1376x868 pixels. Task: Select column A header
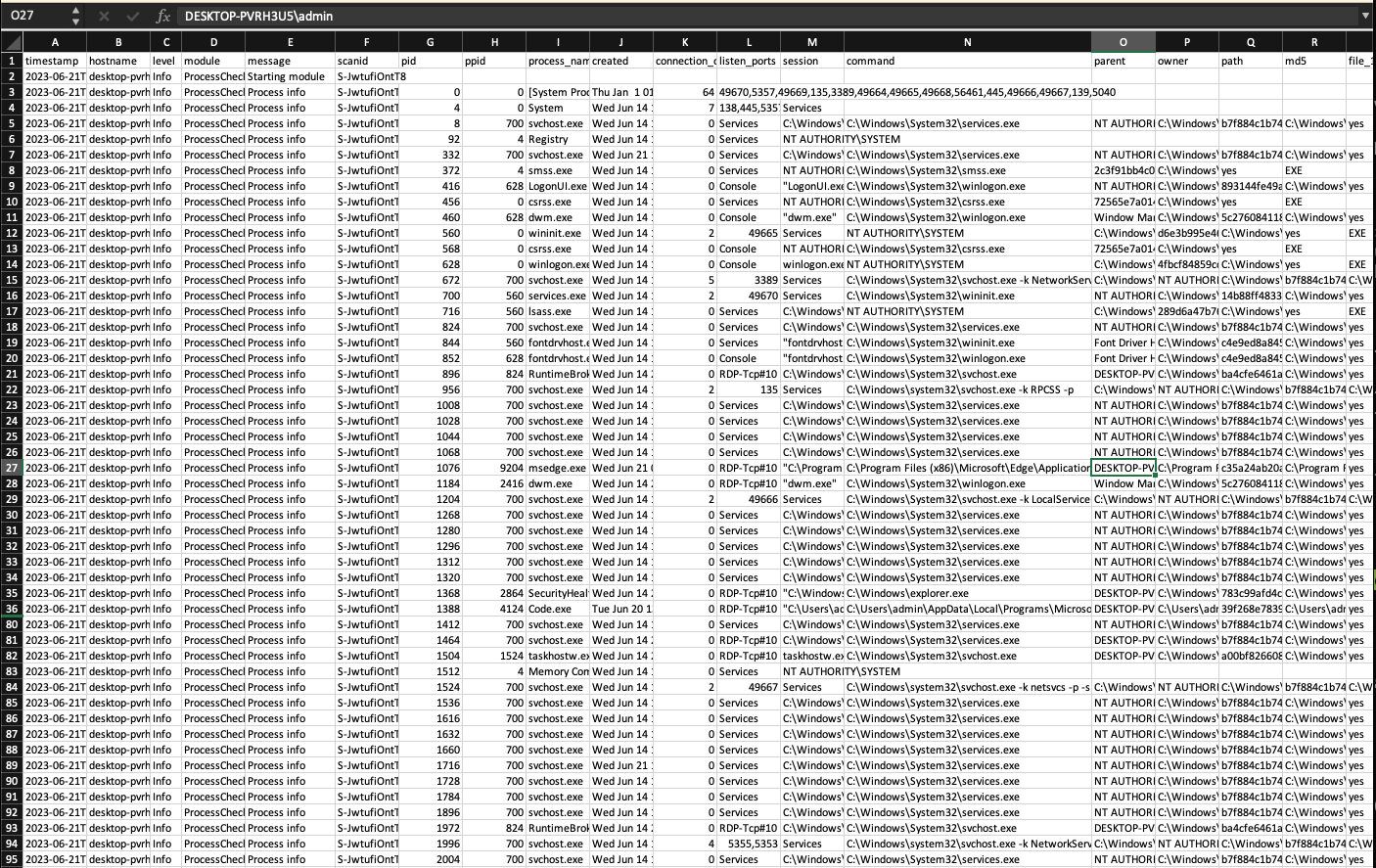tap(55, 42)
